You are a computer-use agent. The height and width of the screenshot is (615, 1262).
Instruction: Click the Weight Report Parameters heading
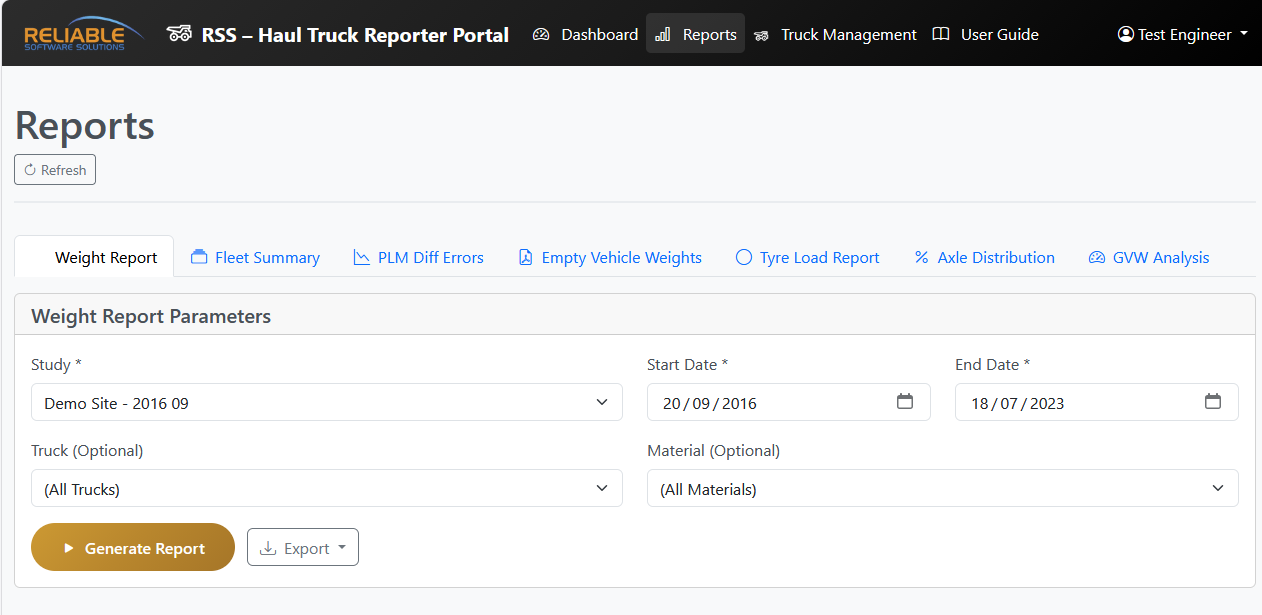coord(151,316)
